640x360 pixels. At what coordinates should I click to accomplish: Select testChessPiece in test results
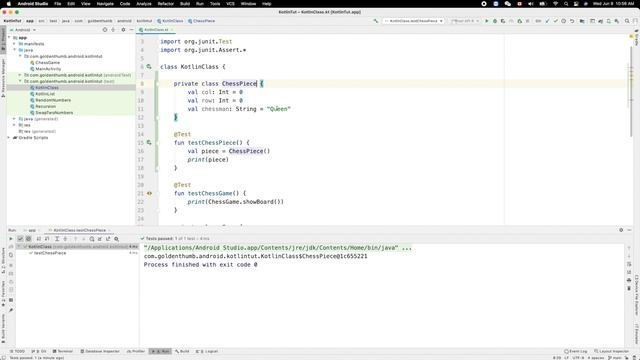(50, 253)
